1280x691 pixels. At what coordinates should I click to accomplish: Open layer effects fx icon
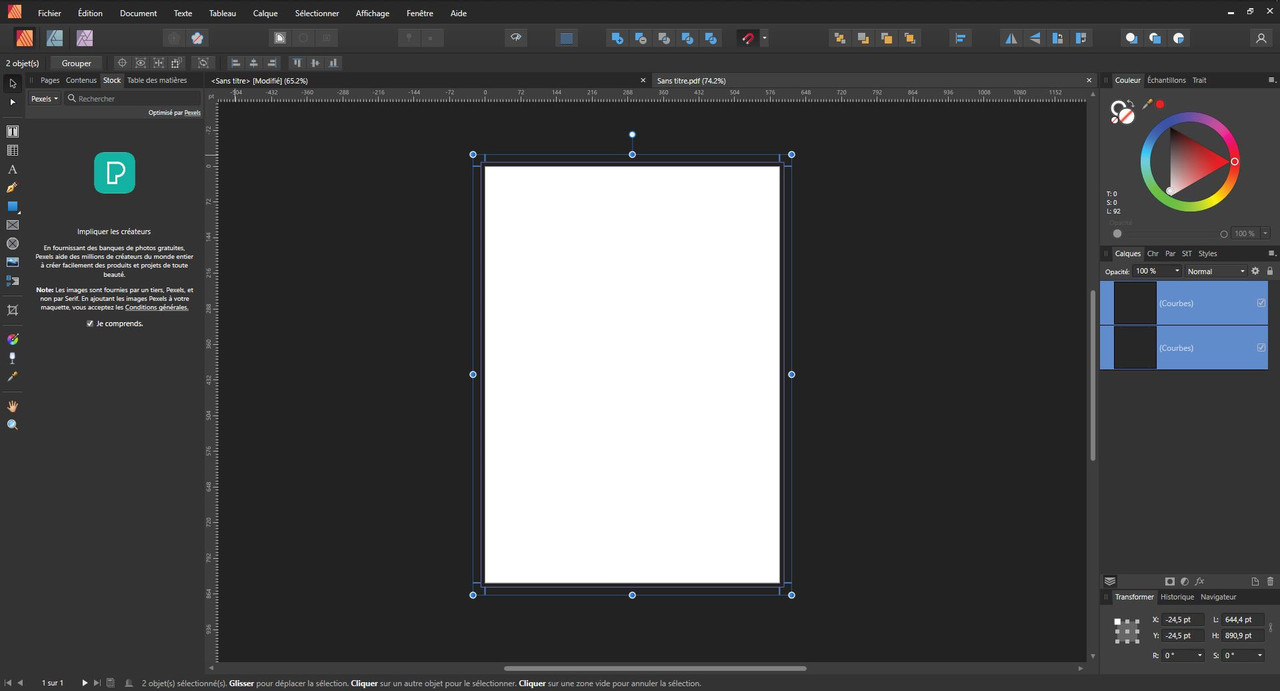tap(1199, 581)
